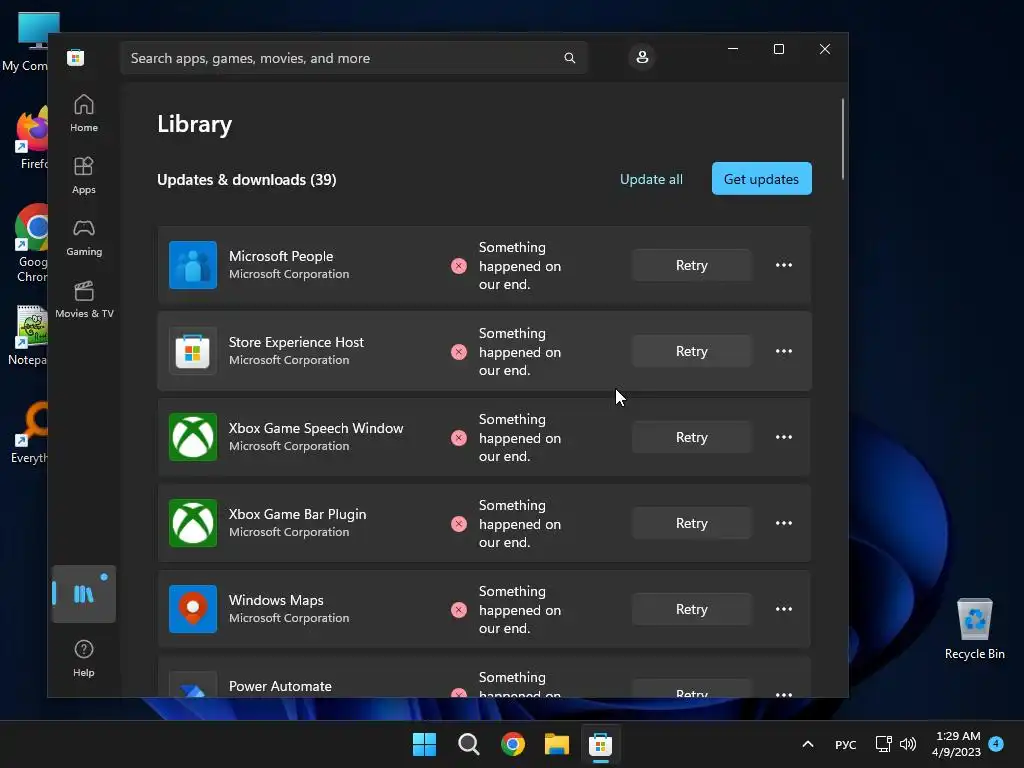Select Recycle Bin on the desktop
The width and height of the screenshot is (1024, 768).
[x=974, y=628]
